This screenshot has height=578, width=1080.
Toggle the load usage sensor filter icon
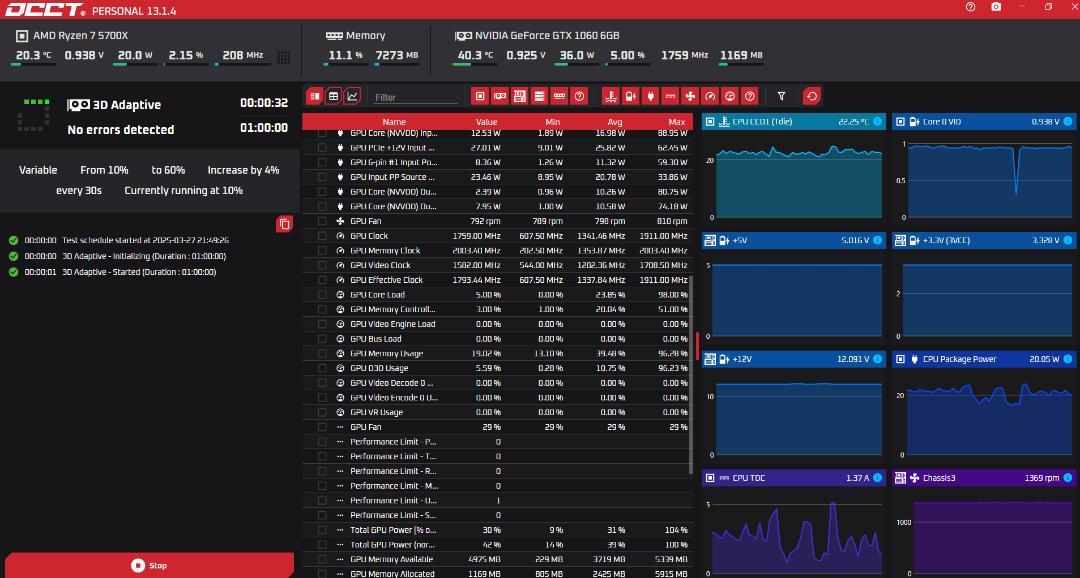[x=730, y=96]
